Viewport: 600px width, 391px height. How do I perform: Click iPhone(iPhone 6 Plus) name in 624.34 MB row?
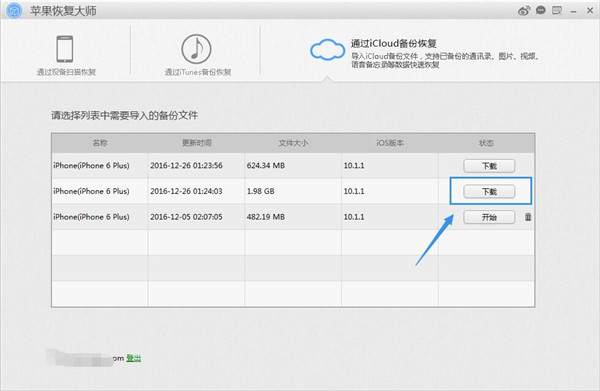91,166
